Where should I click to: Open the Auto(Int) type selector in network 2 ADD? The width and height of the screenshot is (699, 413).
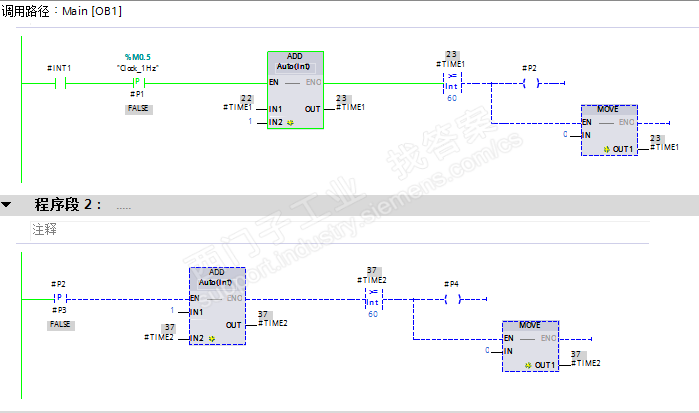(216, 283)
